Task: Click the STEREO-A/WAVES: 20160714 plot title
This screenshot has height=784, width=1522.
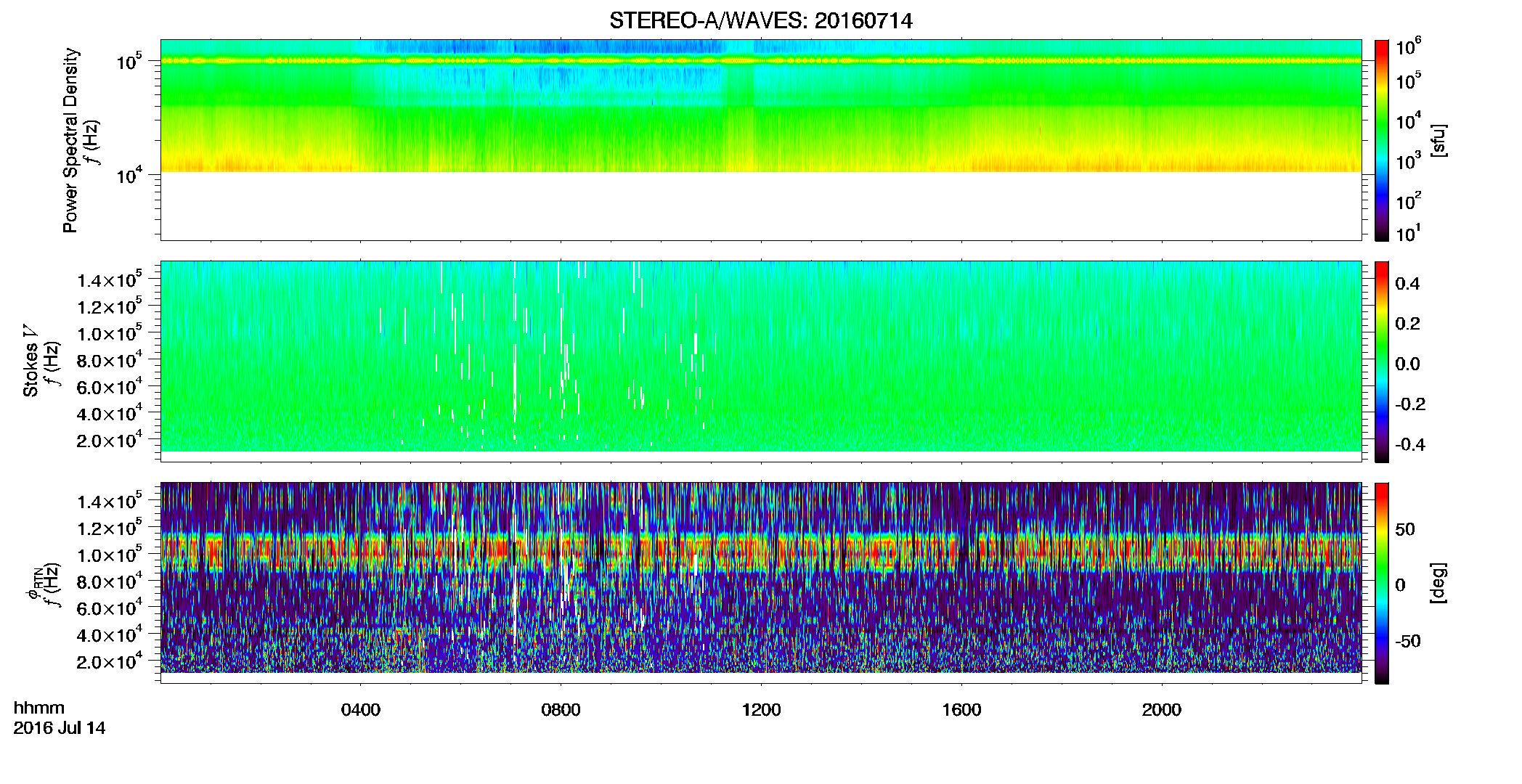Action: pos(760,21)
